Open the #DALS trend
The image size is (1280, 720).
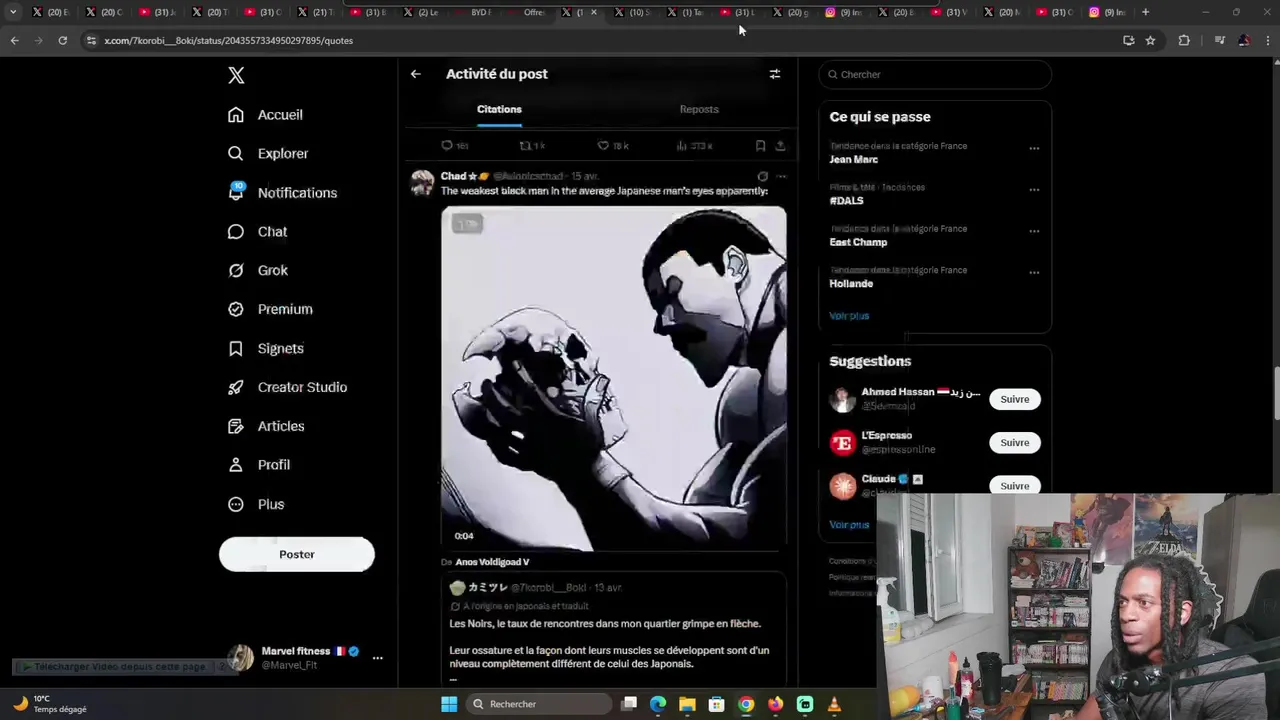(846, 201)
